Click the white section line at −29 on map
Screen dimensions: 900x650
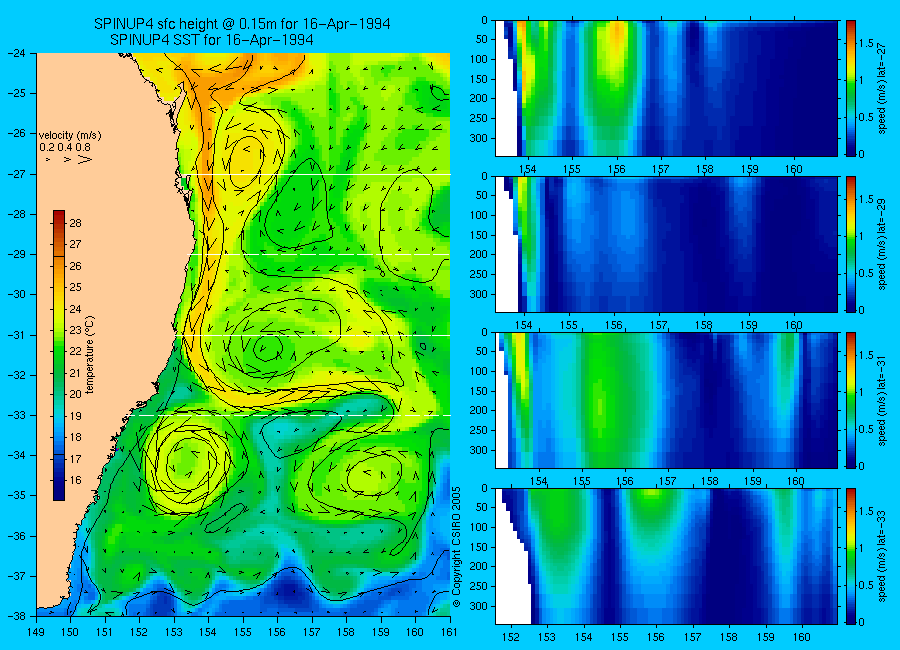tap(319, 254)
